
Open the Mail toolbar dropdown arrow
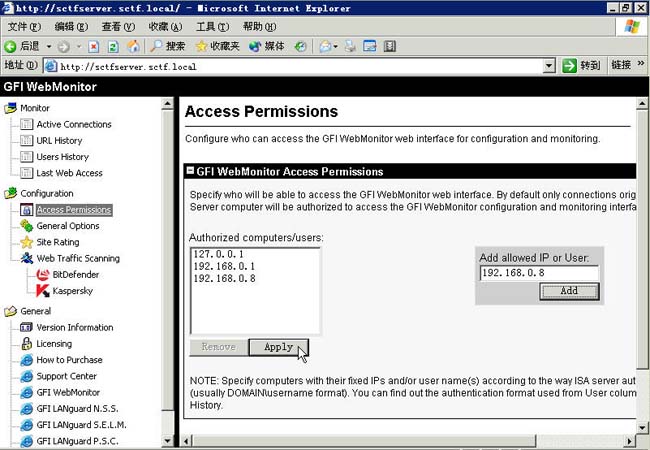tap(335, 46)
